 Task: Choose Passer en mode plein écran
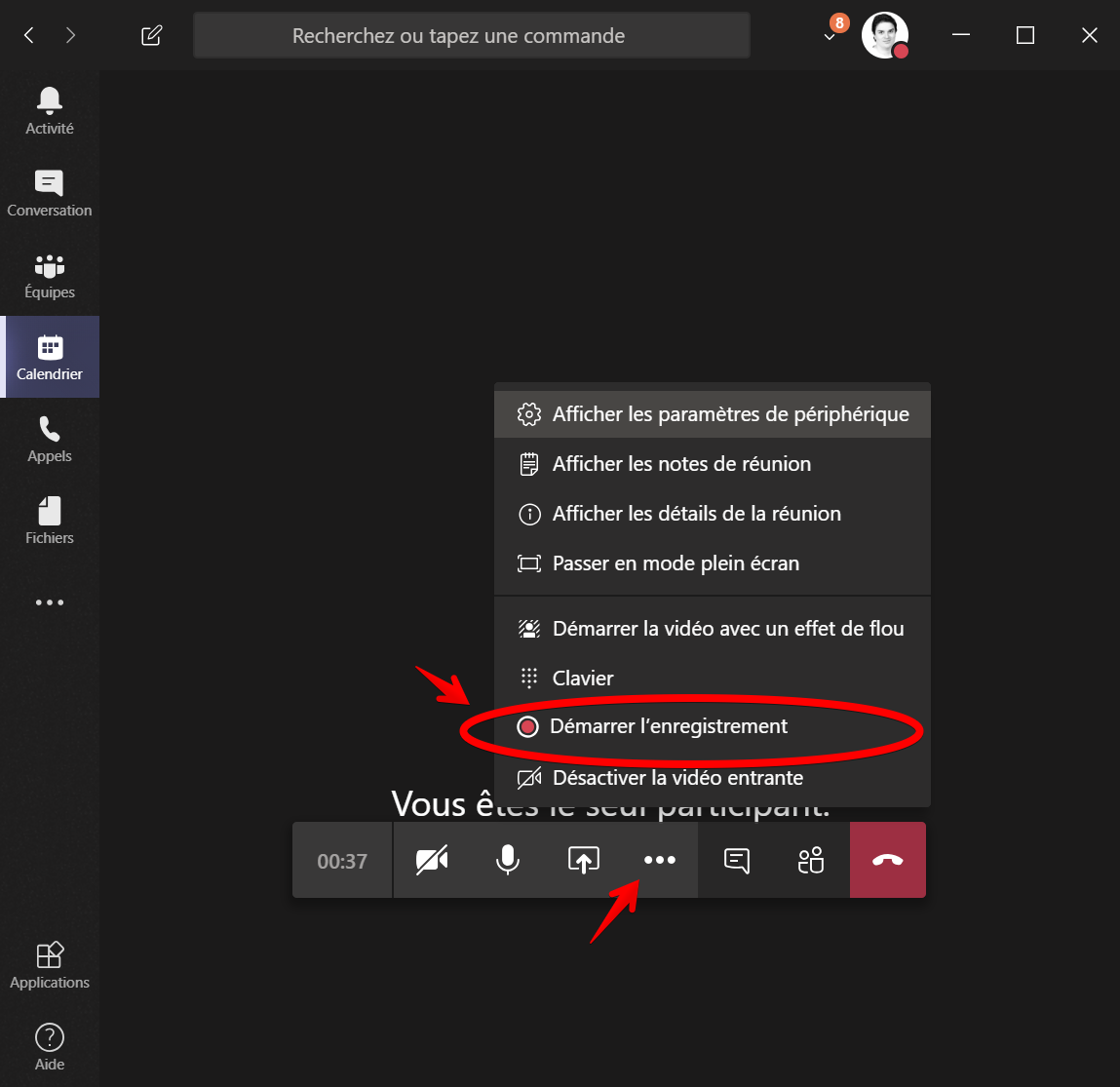point(676,563)
